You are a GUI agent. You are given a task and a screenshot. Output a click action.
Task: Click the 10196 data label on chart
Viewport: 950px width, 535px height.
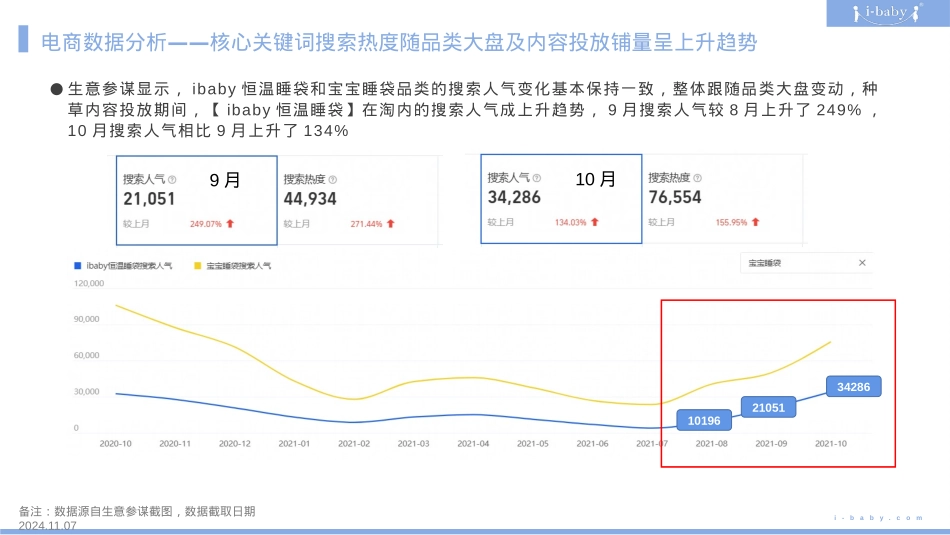click(704, 420)
